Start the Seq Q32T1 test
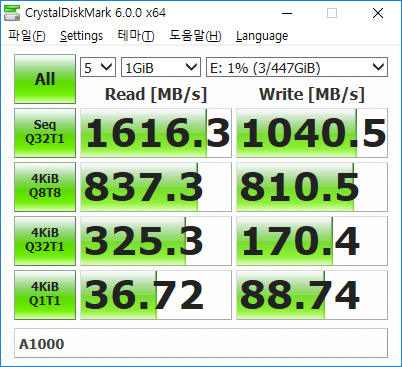402x367 pixels. [x=45, y=133]
